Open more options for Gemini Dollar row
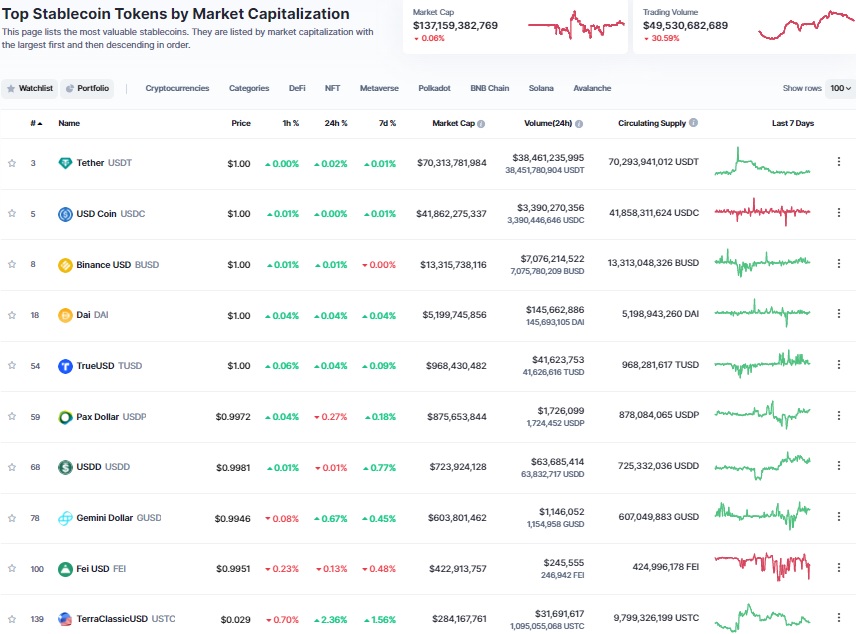The width and height of the screenshot is (856, 634). [x=839, y=516]
